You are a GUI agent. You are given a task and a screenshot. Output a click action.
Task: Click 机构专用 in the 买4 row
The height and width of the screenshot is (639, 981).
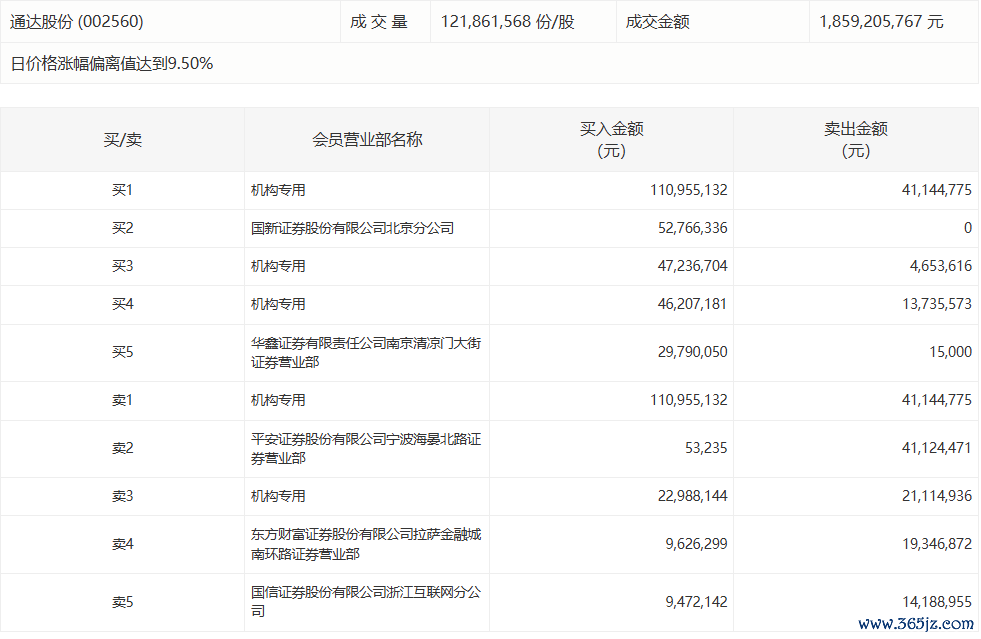pos(278,304)
